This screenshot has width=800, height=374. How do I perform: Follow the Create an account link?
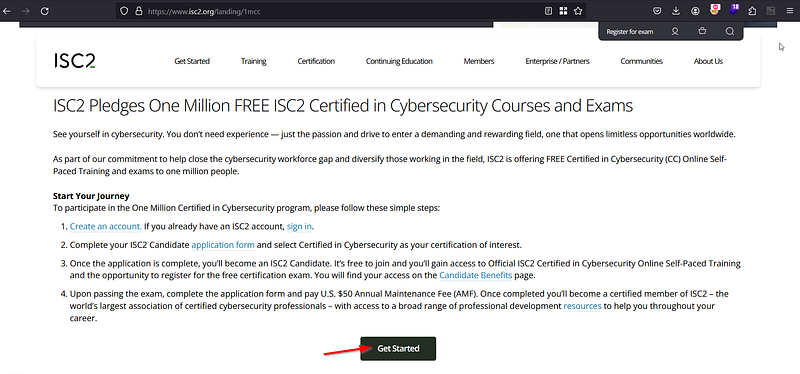(106, 226)
